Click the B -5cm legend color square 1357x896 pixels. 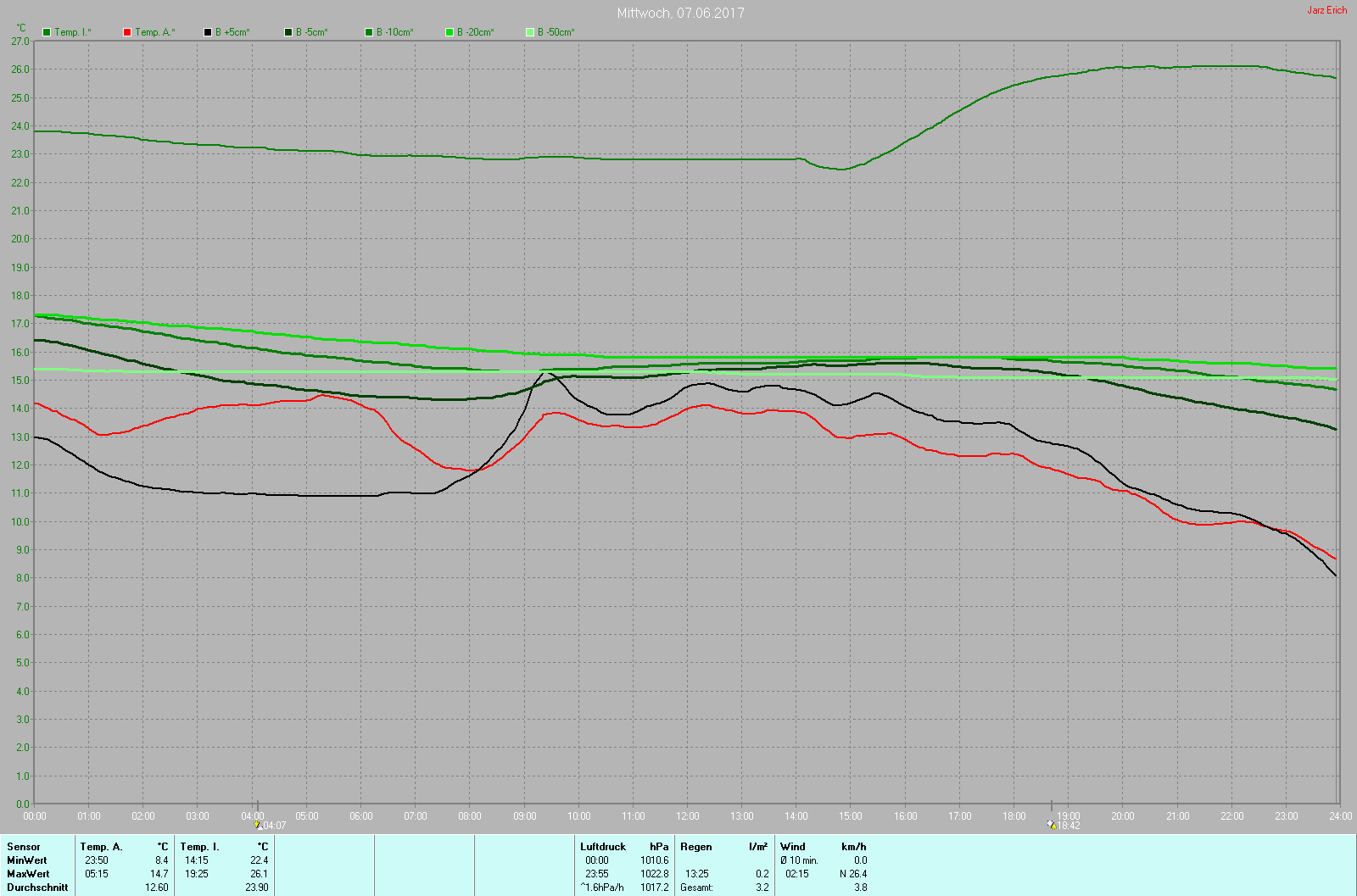coord(288,32)
